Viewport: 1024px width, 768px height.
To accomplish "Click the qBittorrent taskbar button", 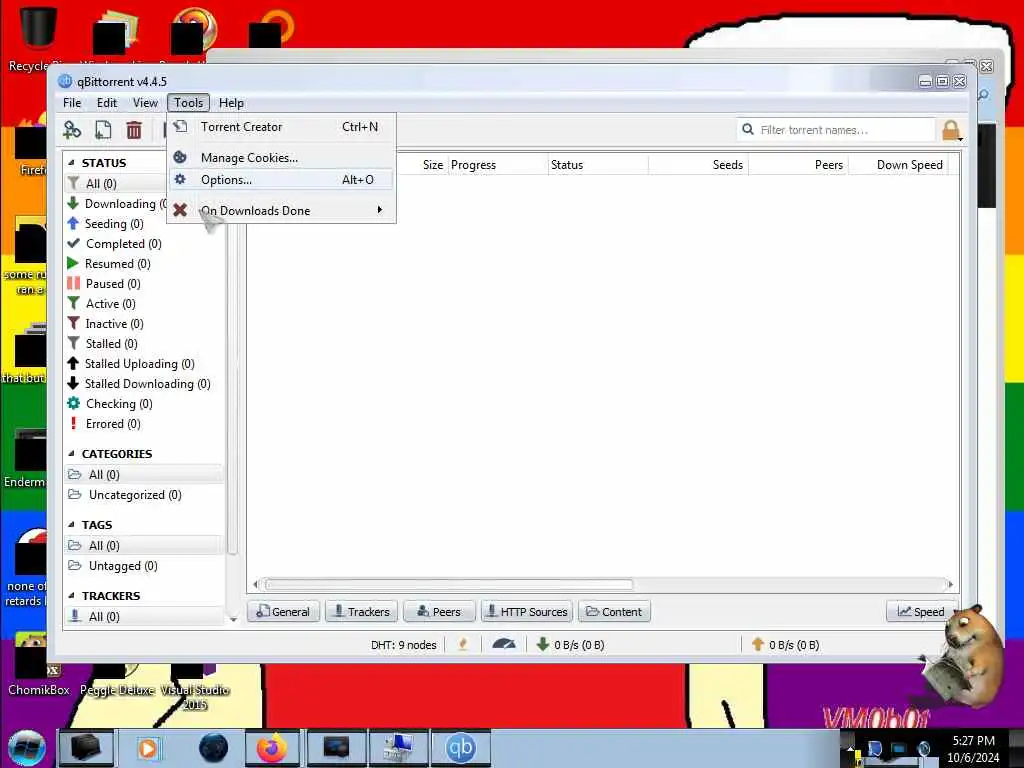I will tap(460, 748).
